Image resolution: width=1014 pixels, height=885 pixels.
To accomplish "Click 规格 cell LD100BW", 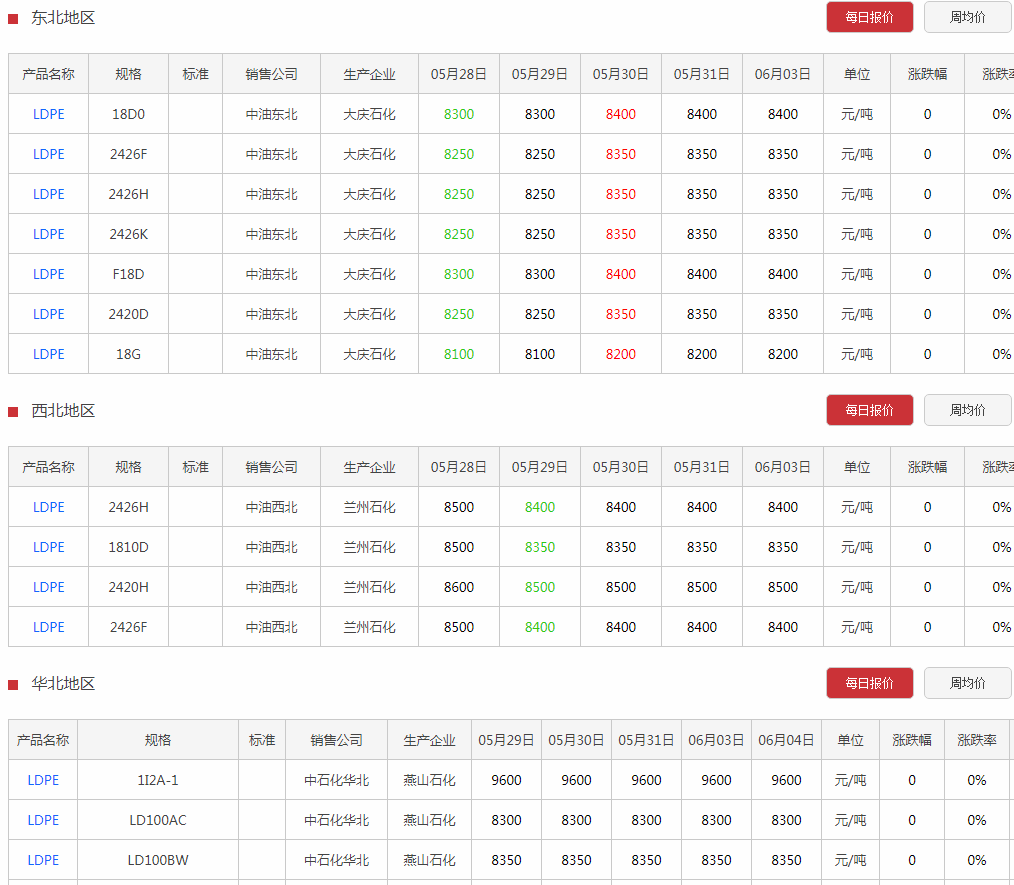I will point(158,860).
